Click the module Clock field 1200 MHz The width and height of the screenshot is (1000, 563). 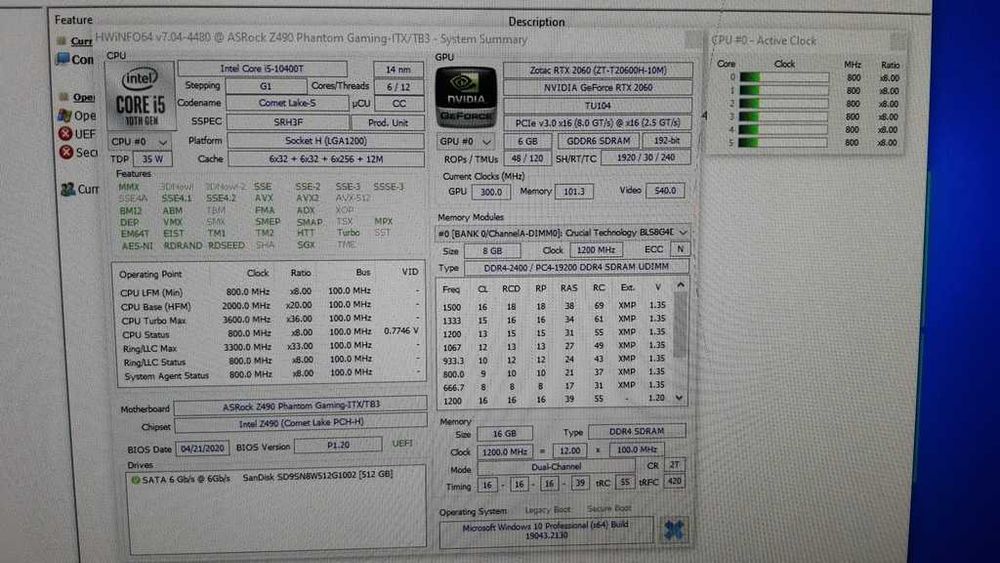pos(596,250)
